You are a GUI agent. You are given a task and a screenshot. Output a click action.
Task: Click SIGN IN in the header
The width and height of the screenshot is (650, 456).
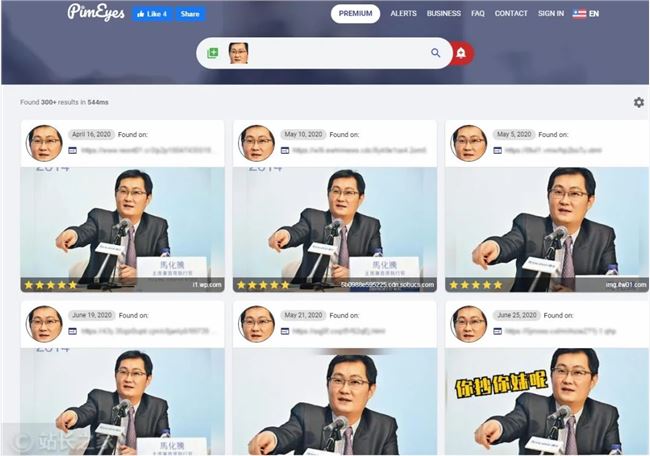tap(551, 14)
